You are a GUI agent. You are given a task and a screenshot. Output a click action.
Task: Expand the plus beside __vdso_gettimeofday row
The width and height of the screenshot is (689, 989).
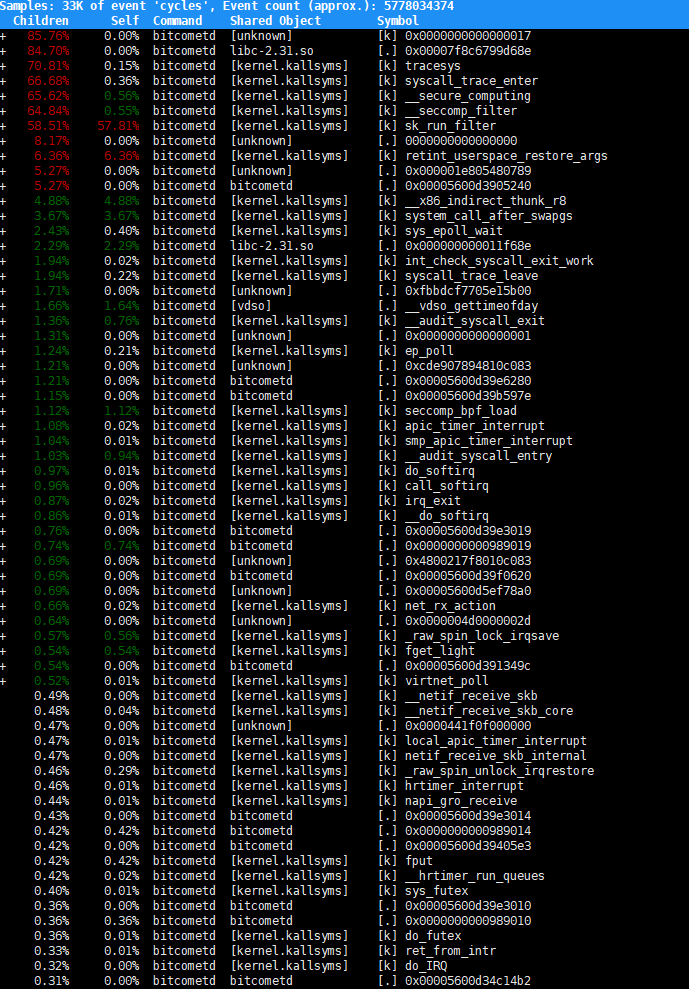click(x=3, y=306)
